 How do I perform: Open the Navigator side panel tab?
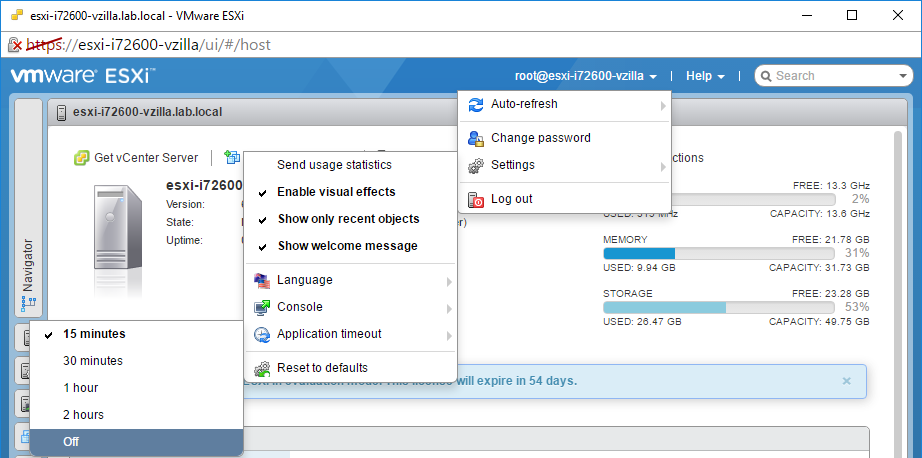coord(28,209)
